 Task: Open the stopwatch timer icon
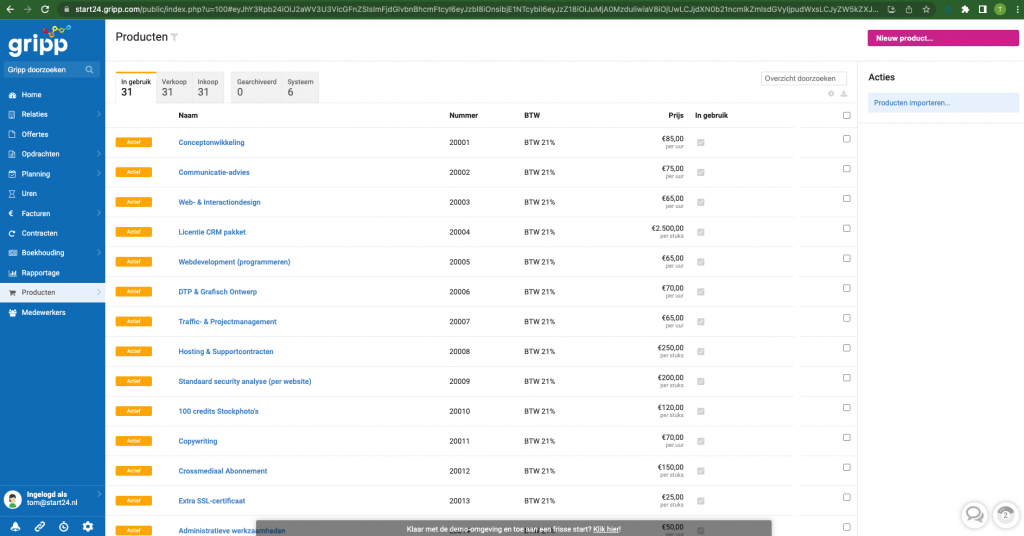[x=64, y=526]
